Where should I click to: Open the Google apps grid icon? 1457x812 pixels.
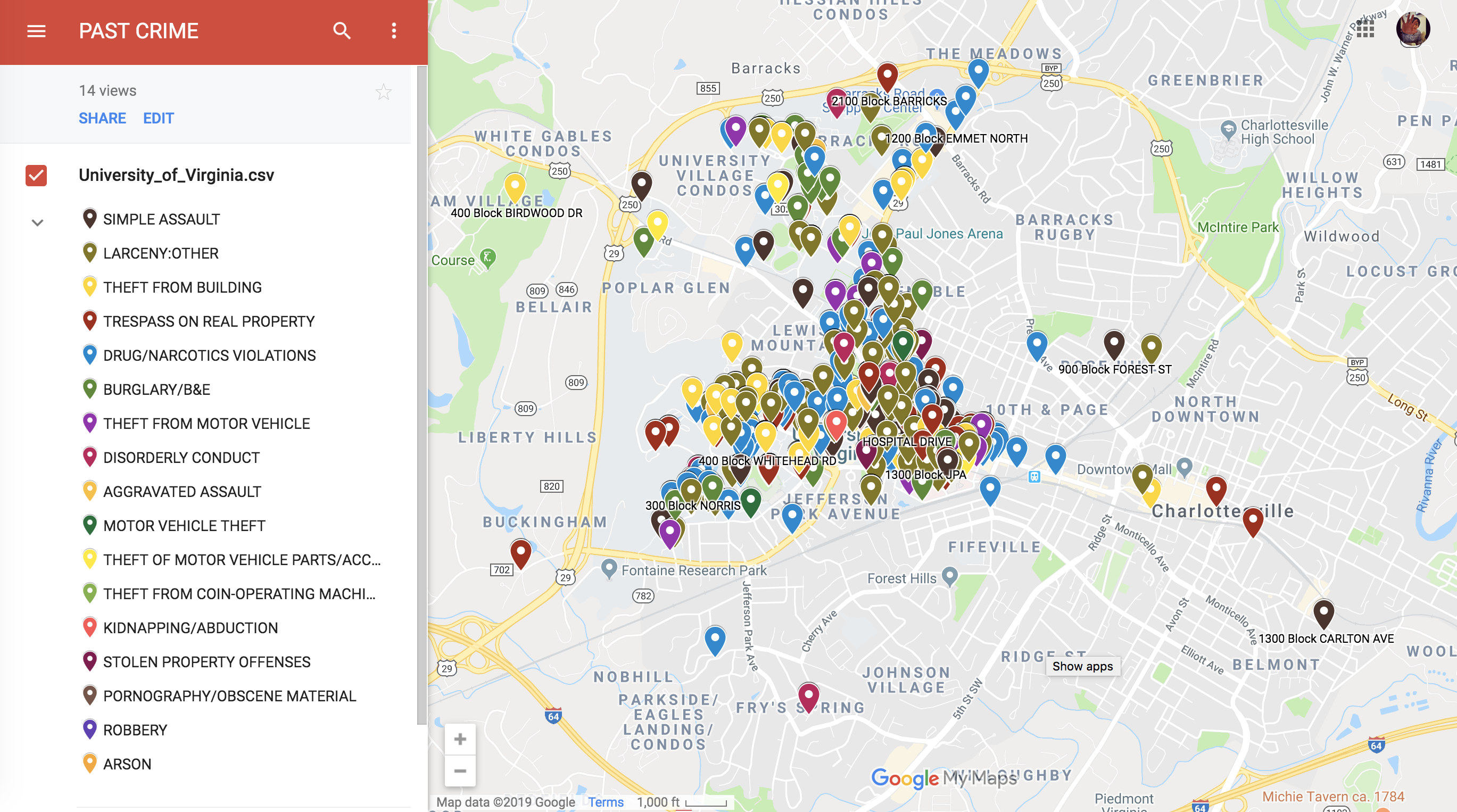click(1365, 30)
